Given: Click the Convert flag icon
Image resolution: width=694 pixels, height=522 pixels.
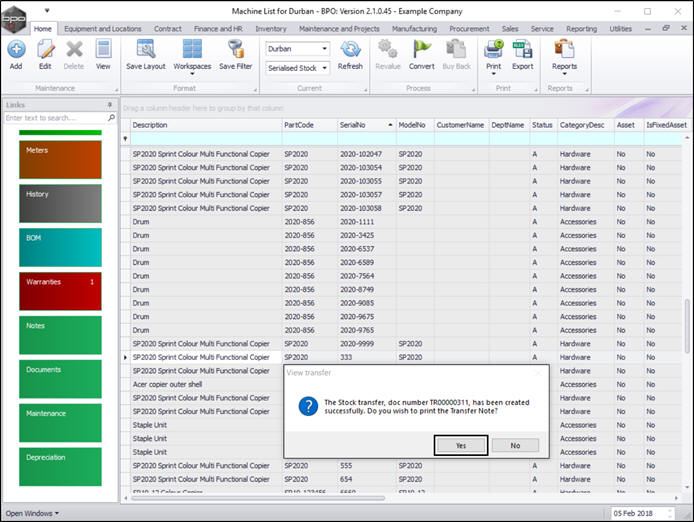Looking at the screenshot, I should (422, 50).
